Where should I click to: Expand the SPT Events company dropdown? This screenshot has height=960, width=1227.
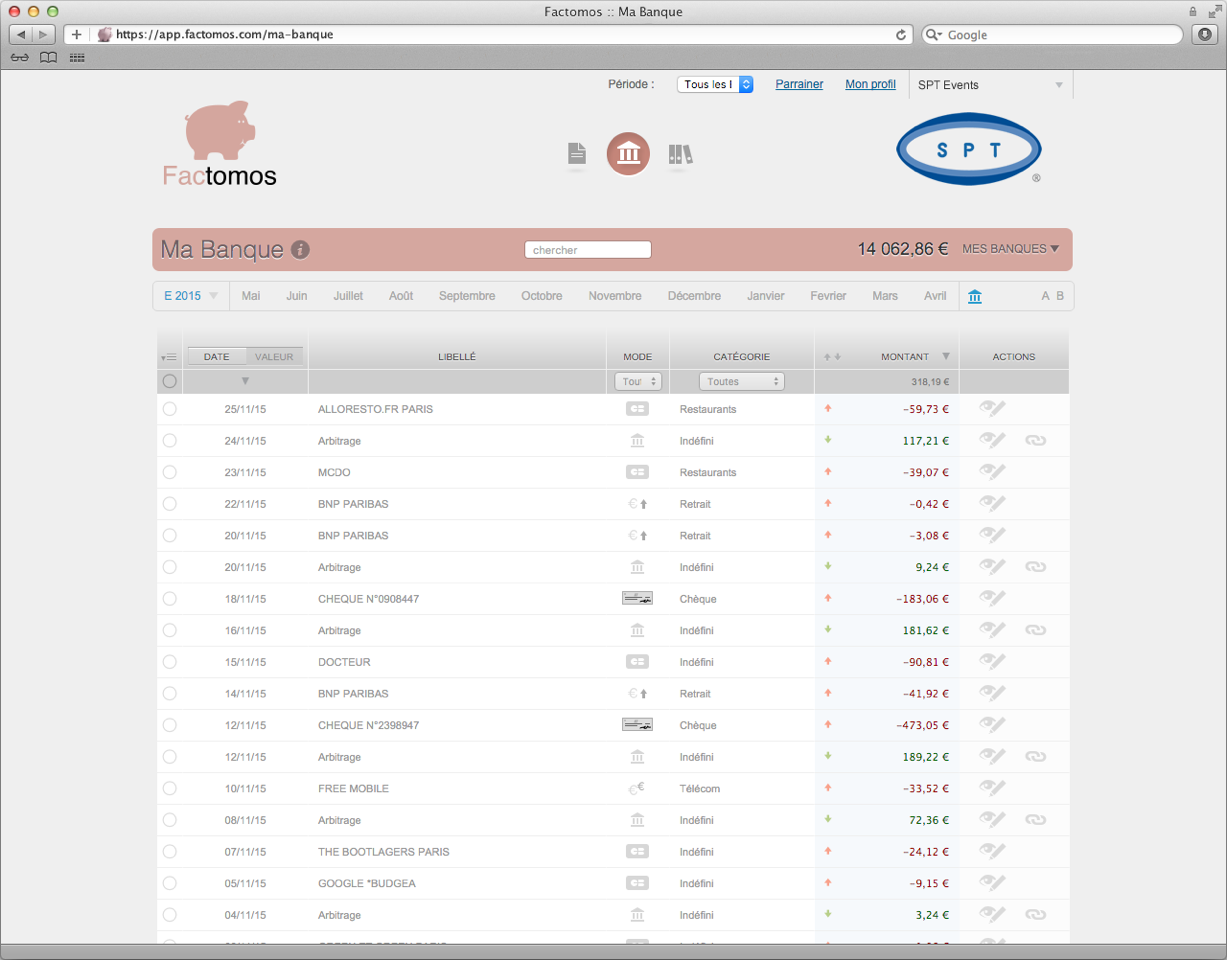pos(990,85)
